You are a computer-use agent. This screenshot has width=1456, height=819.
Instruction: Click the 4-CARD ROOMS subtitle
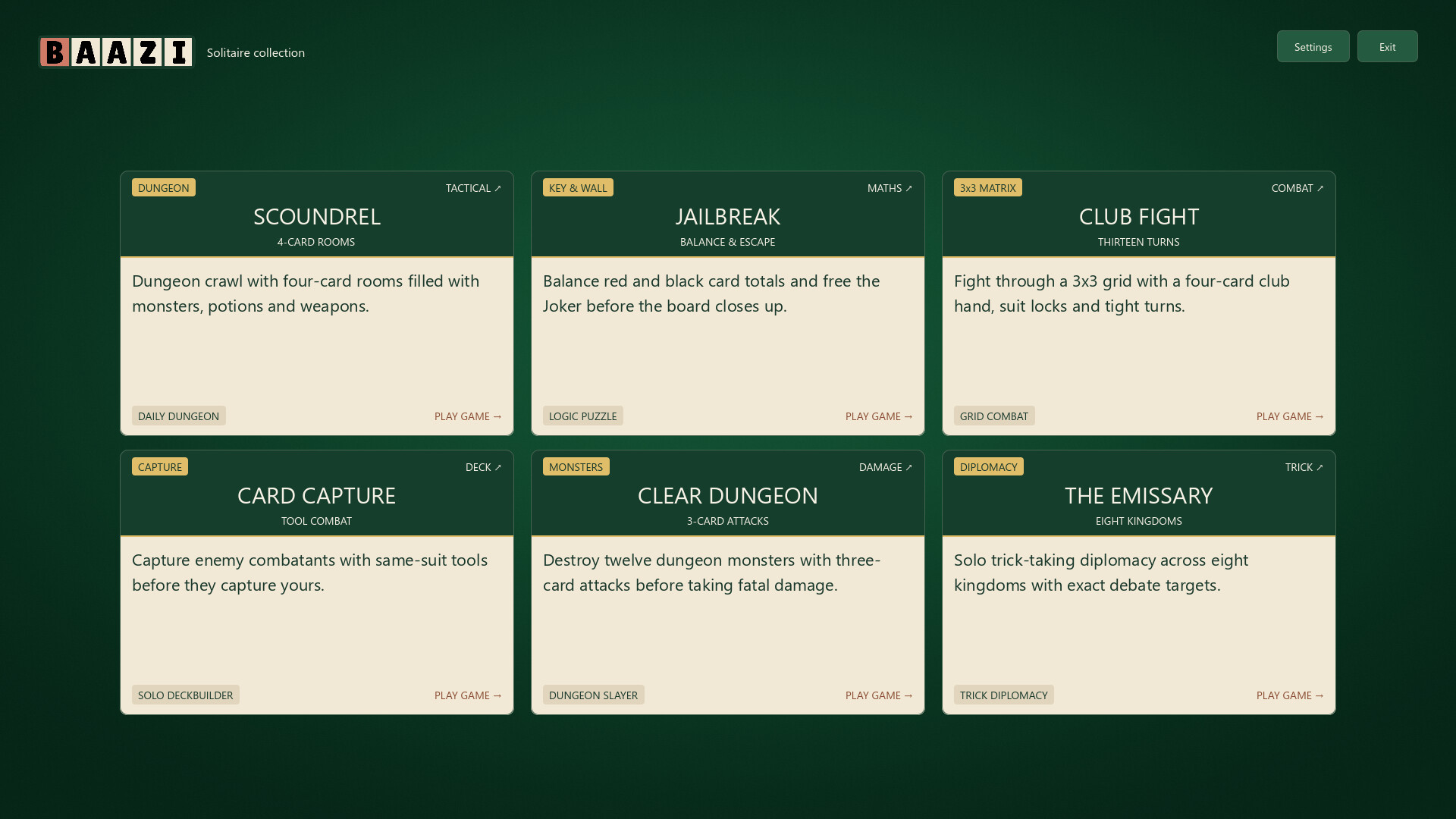[316, 242]
